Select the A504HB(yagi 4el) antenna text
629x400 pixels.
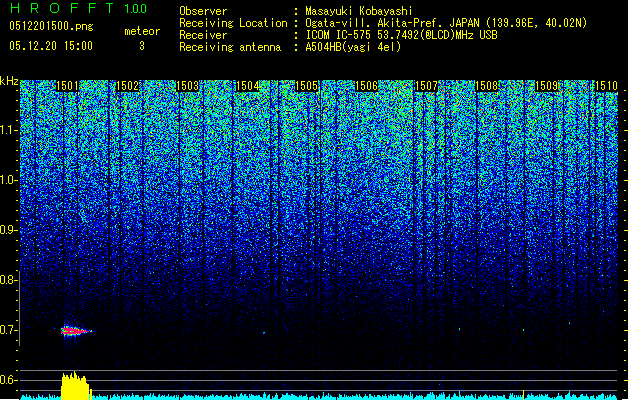point(353,47)
